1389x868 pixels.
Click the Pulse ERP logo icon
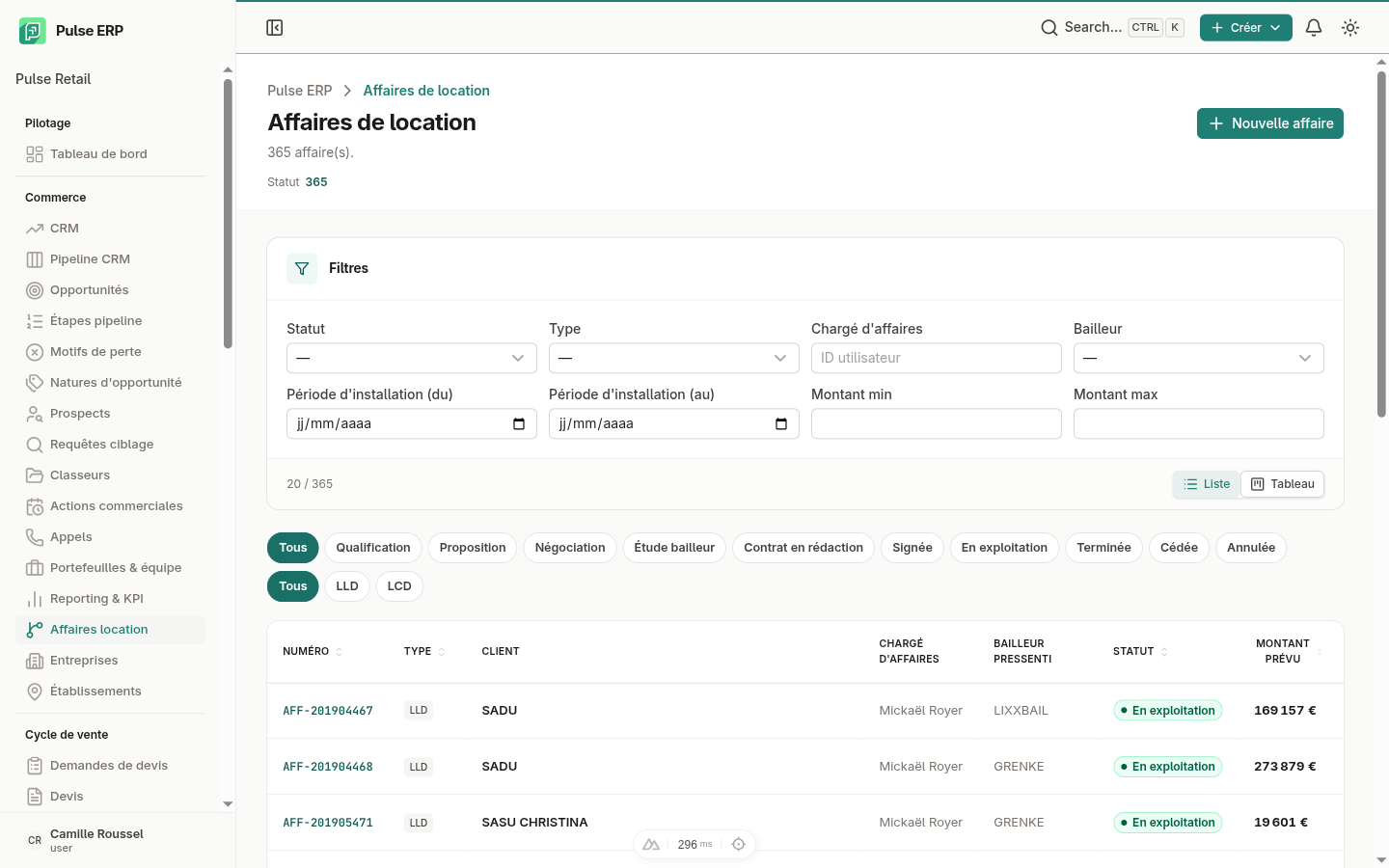[32, 31]
